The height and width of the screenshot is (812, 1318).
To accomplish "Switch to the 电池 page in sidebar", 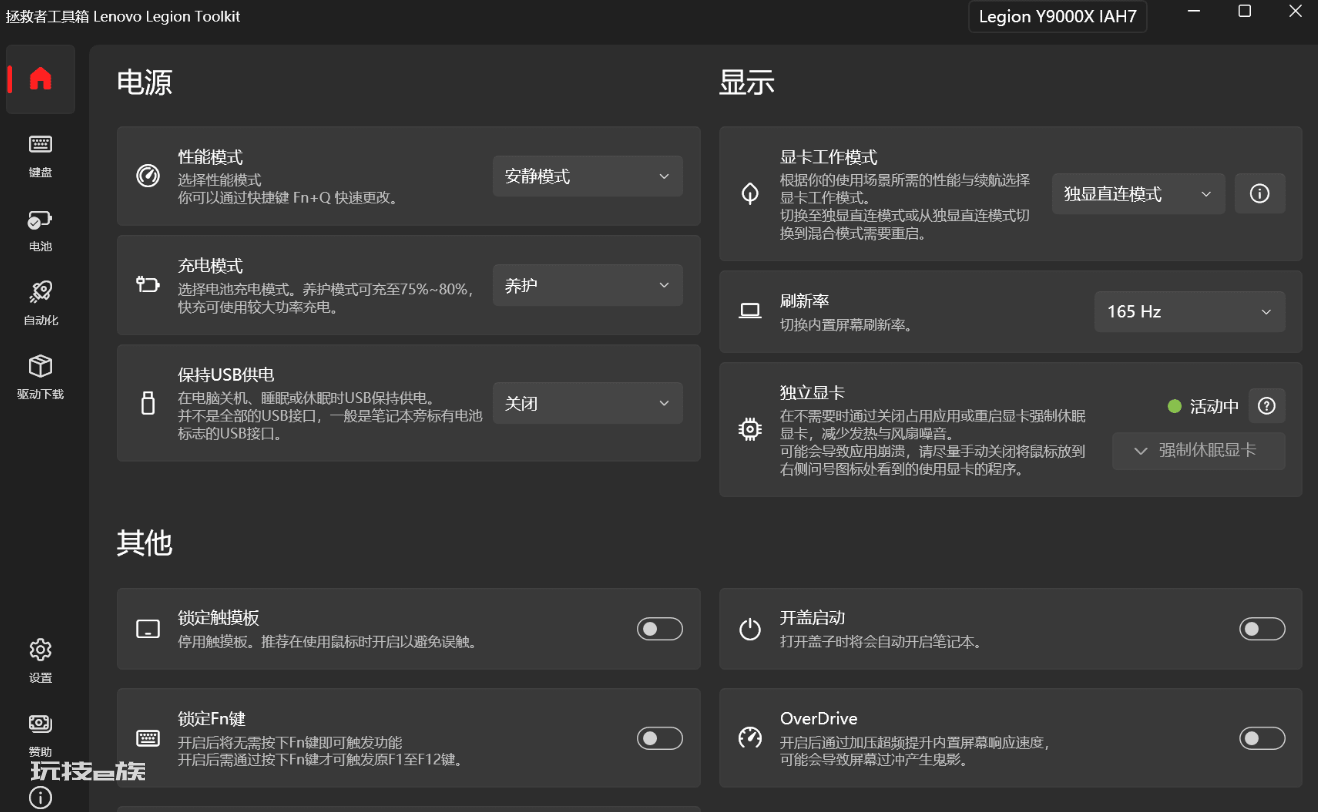I will click(x=40, y=230).
